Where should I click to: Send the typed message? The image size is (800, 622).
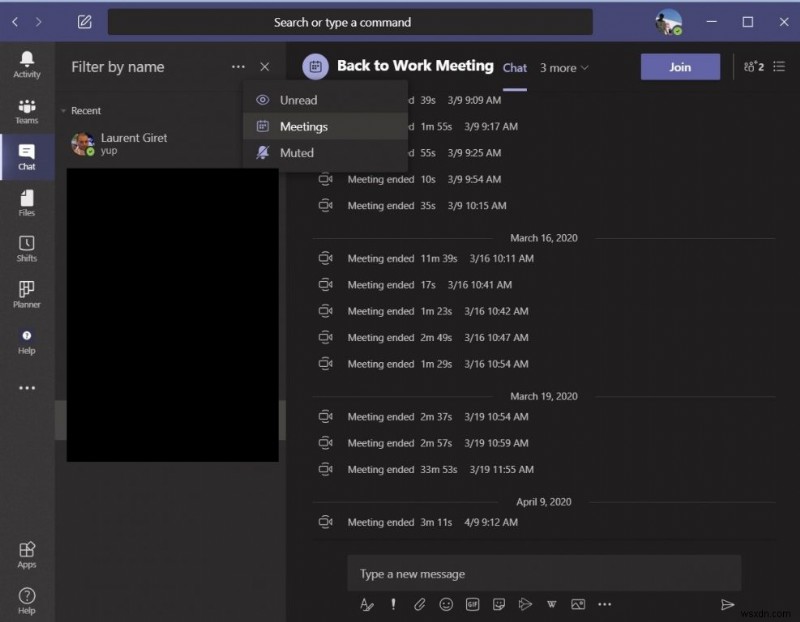click(x=729, y=604)
